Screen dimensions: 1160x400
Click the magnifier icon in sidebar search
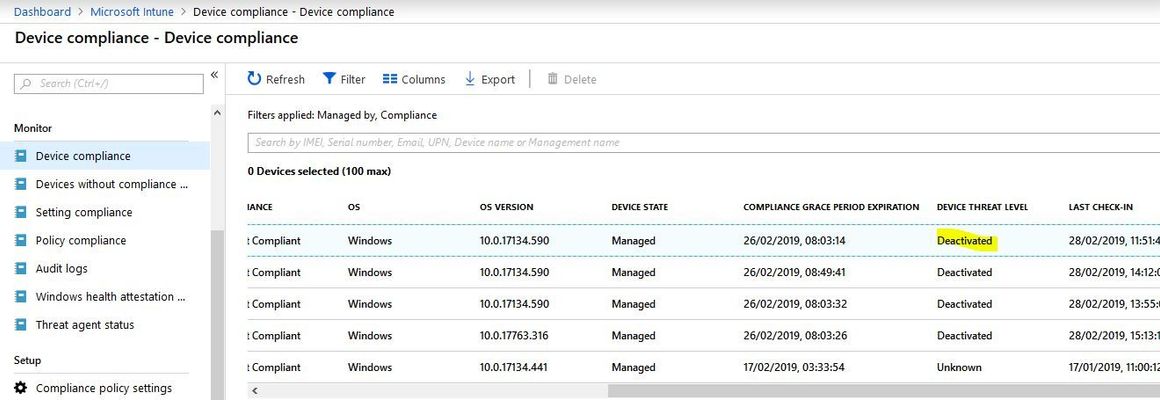click(27, 84)
